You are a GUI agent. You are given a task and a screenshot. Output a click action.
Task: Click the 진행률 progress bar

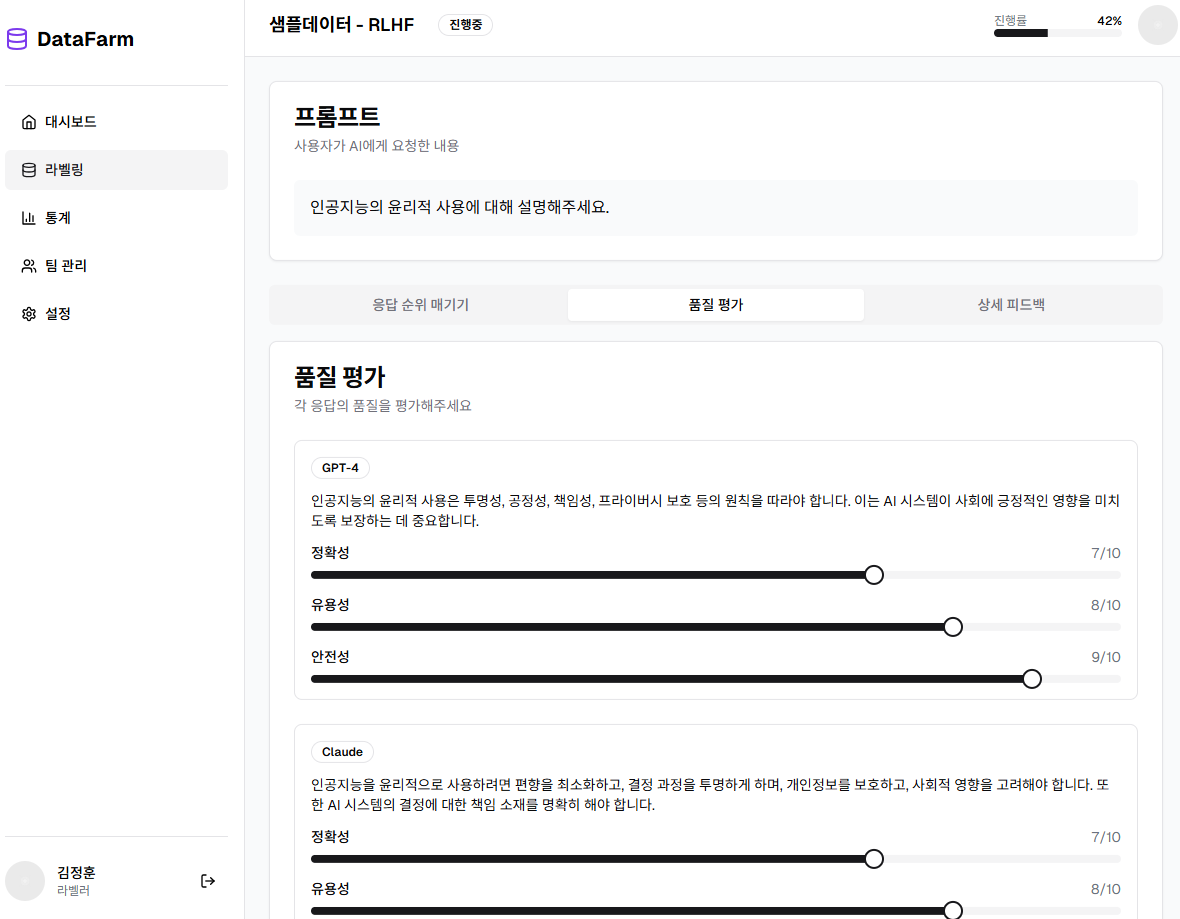pyautogui.click(x=1056, y=32)
